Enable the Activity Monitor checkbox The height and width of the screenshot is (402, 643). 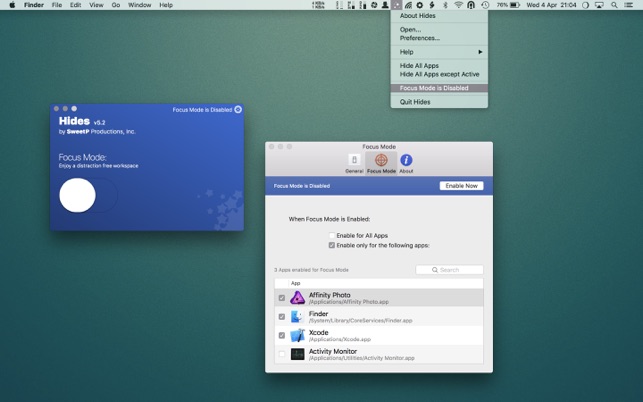(281, 354)
